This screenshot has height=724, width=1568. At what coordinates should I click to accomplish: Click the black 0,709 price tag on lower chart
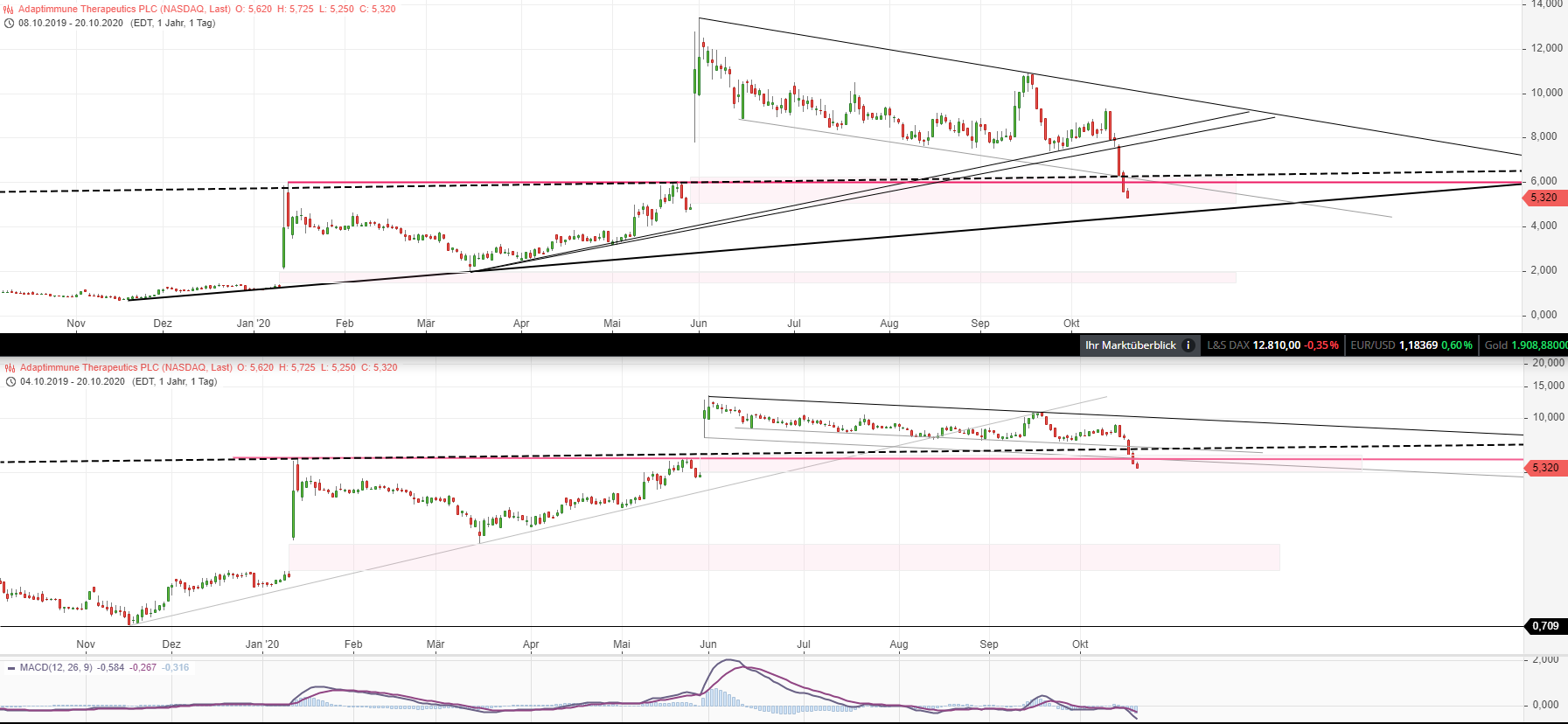coord(1545,627)
